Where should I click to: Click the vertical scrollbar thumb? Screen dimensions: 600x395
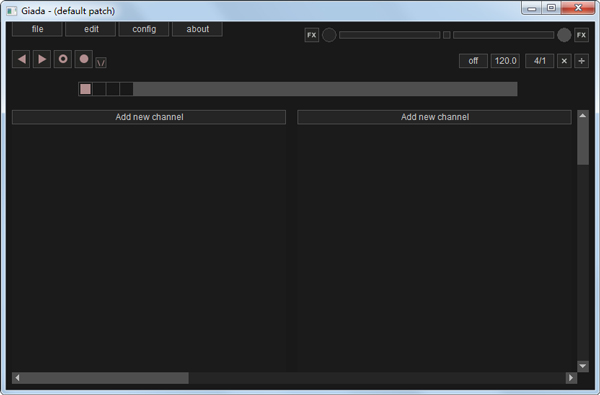583,143
